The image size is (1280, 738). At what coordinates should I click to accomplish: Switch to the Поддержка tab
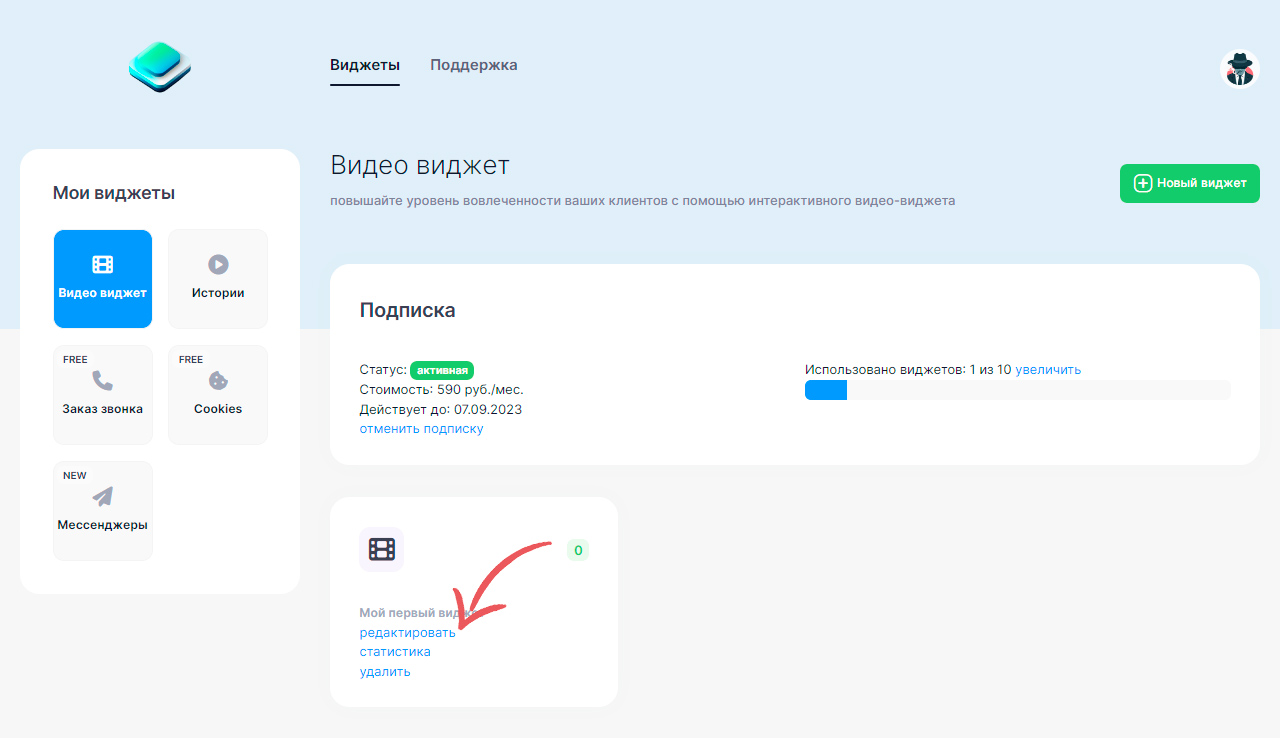(474, 65)
